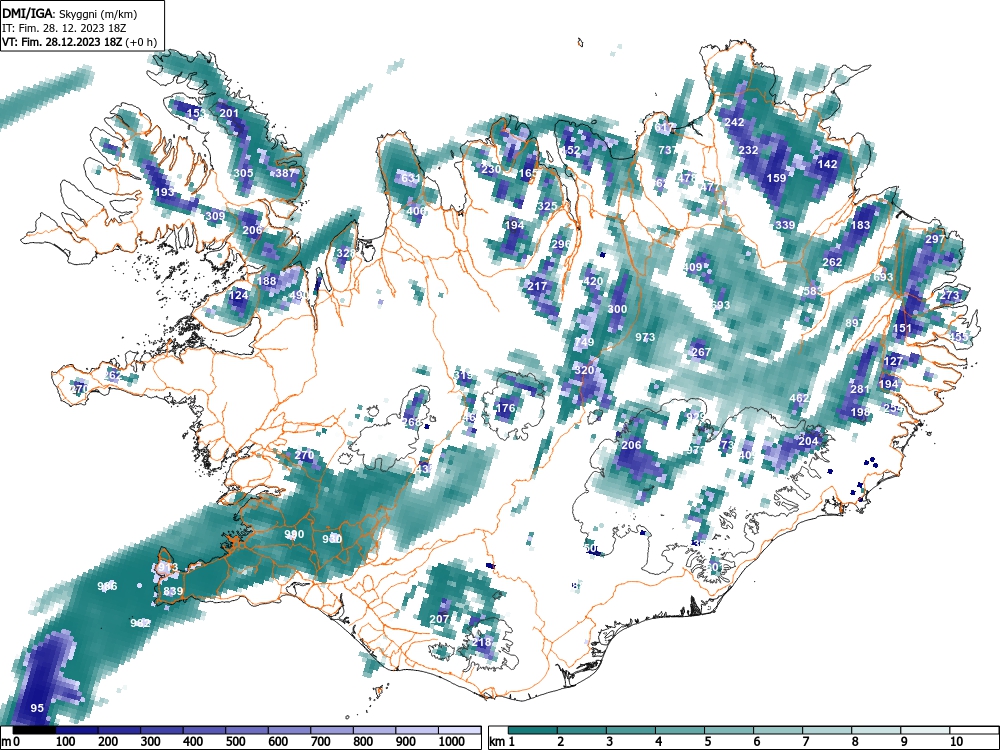Click the 320 visibility value
This screenshot has width=1000, height=750.
(x=584, y=370)
